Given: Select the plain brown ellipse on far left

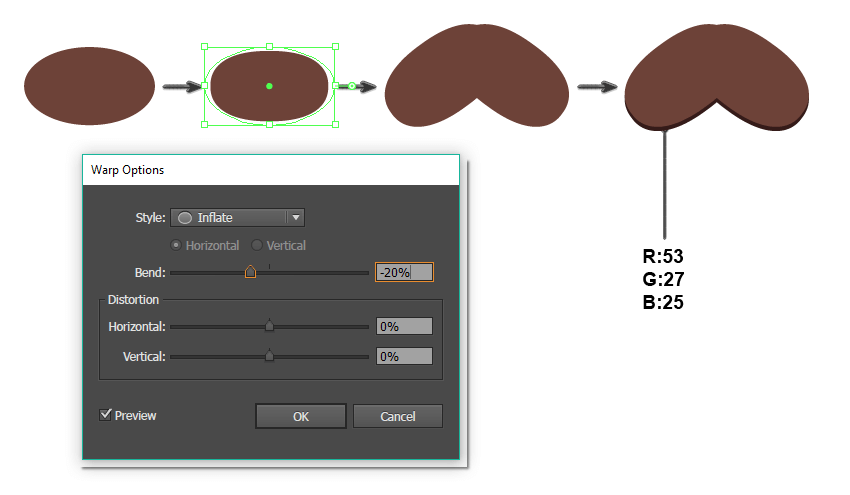Looking at the screenshot, I should pyautogui.click(x=89, y=86).
